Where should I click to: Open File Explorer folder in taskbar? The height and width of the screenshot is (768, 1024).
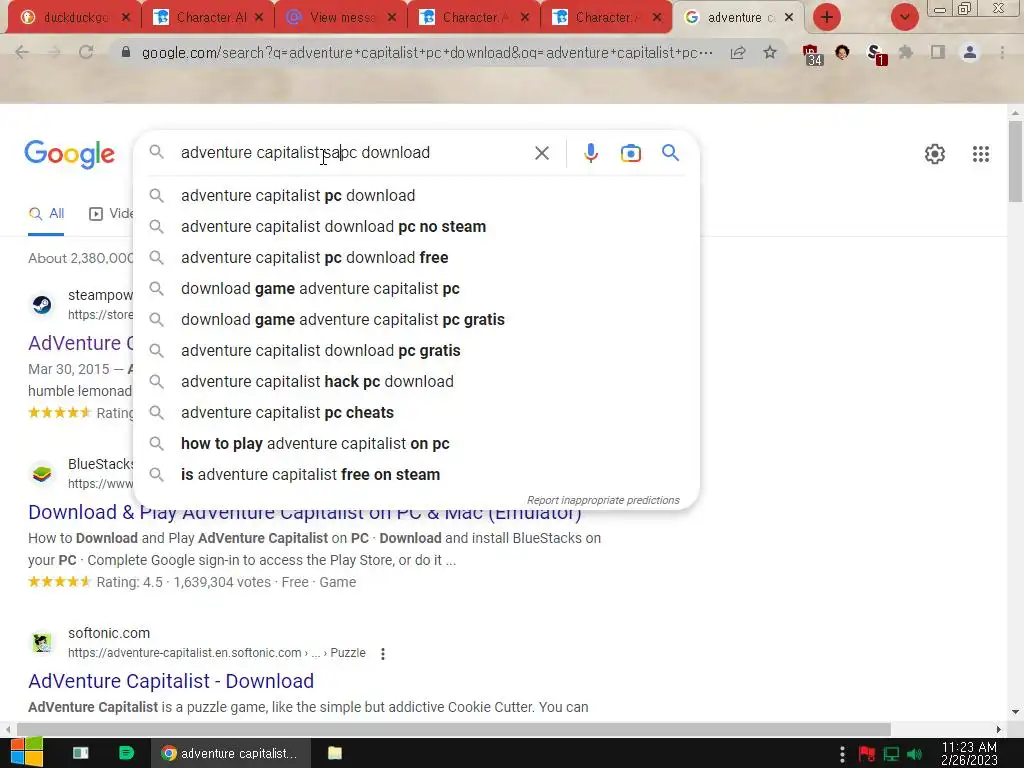tap(334, 753)
